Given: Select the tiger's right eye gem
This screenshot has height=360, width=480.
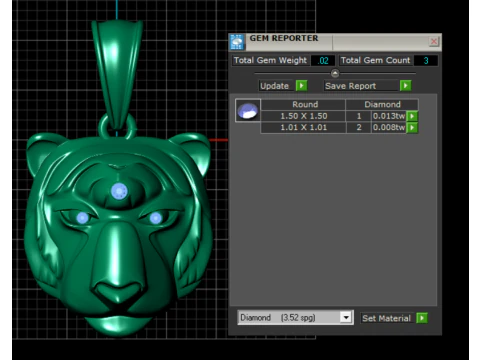Looking at the screenshot, I should (x=155, y=218).
